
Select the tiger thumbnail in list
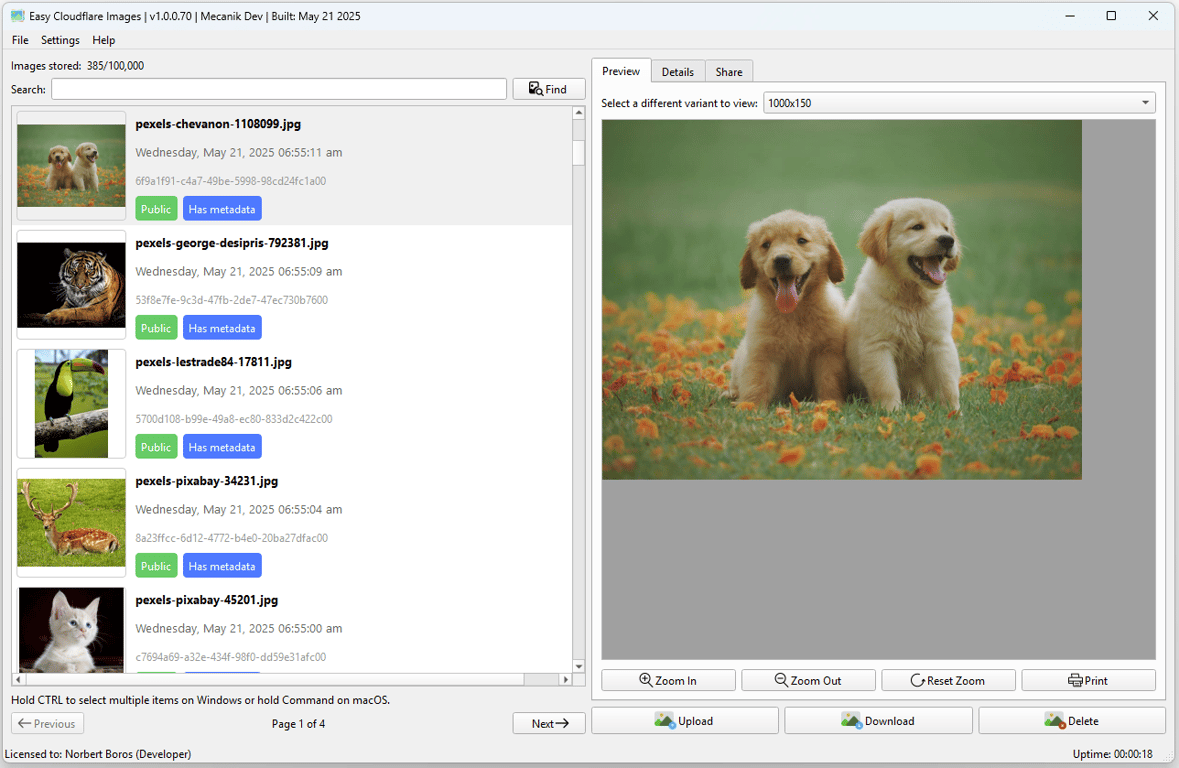pos(71,284)
